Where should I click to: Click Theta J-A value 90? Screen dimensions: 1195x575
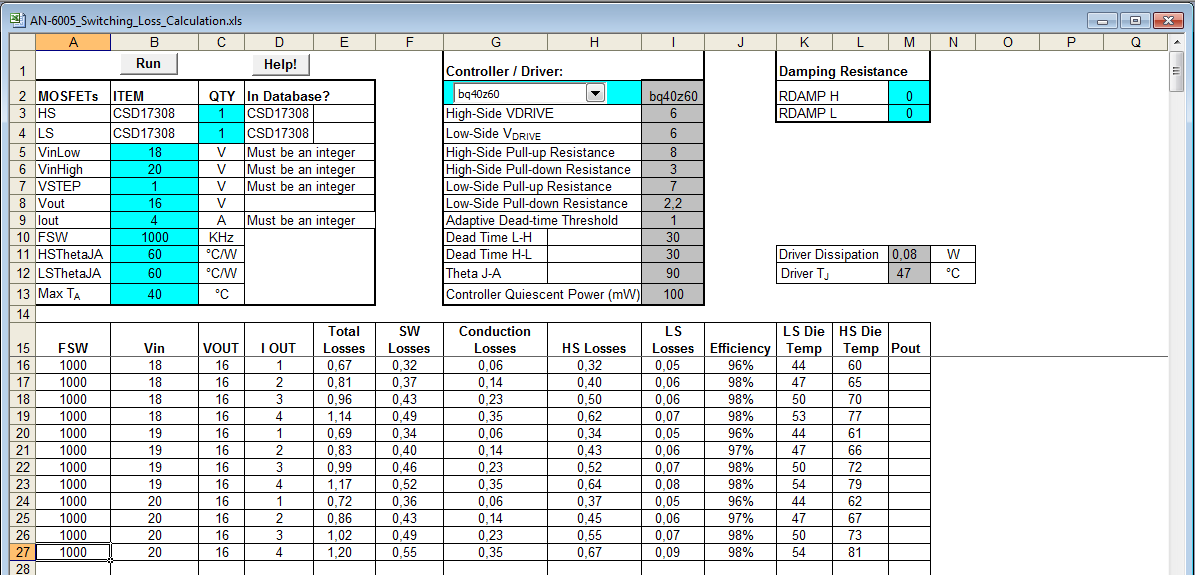point(673,272)
